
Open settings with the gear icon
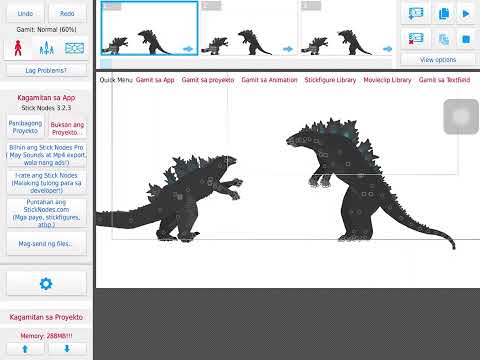point(46,284)
